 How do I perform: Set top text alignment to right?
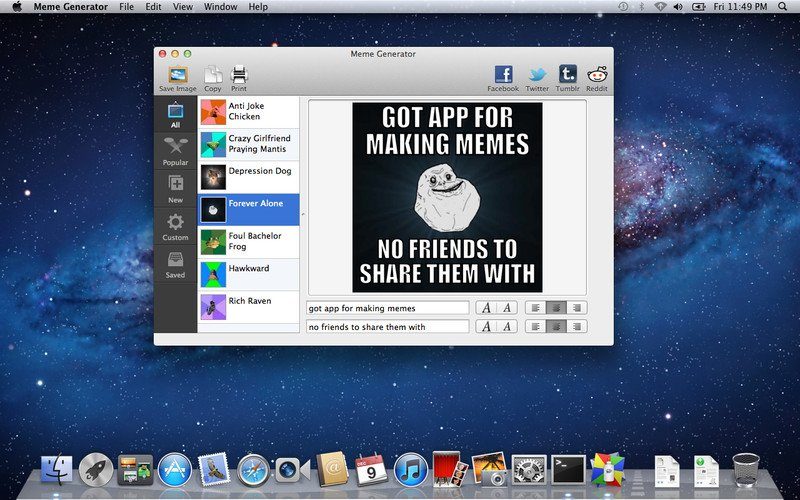[577, 308]
